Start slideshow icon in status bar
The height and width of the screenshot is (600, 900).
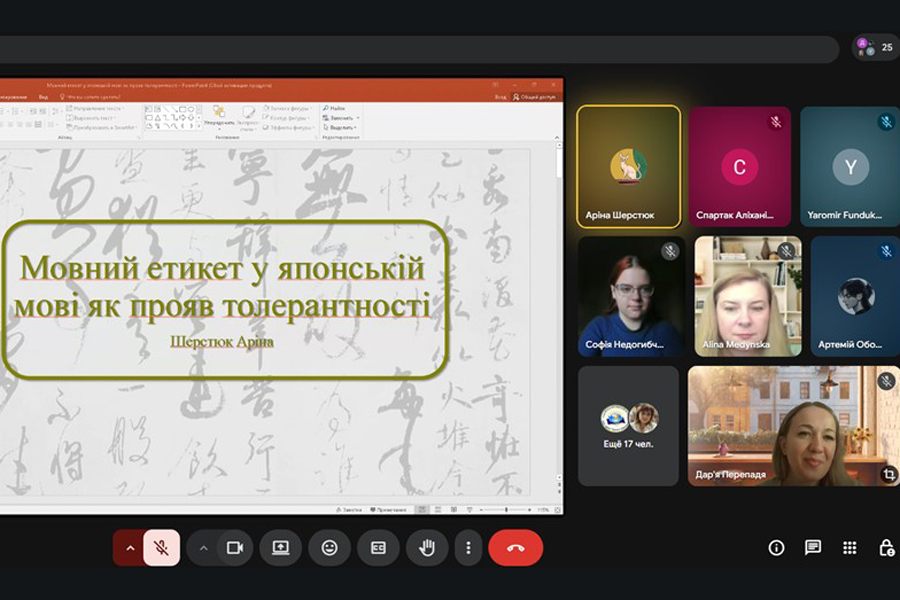tap(470, 510)
